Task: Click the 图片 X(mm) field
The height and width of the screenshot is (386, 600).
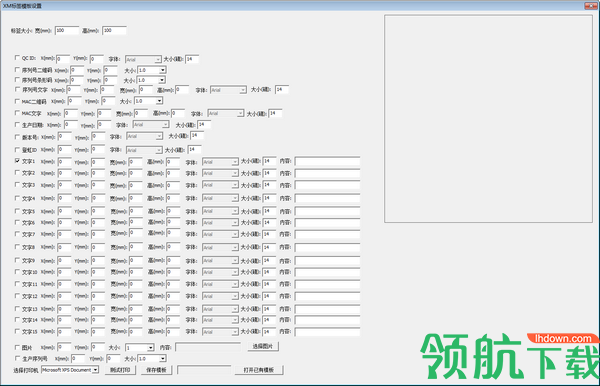Action: (64, 347)
